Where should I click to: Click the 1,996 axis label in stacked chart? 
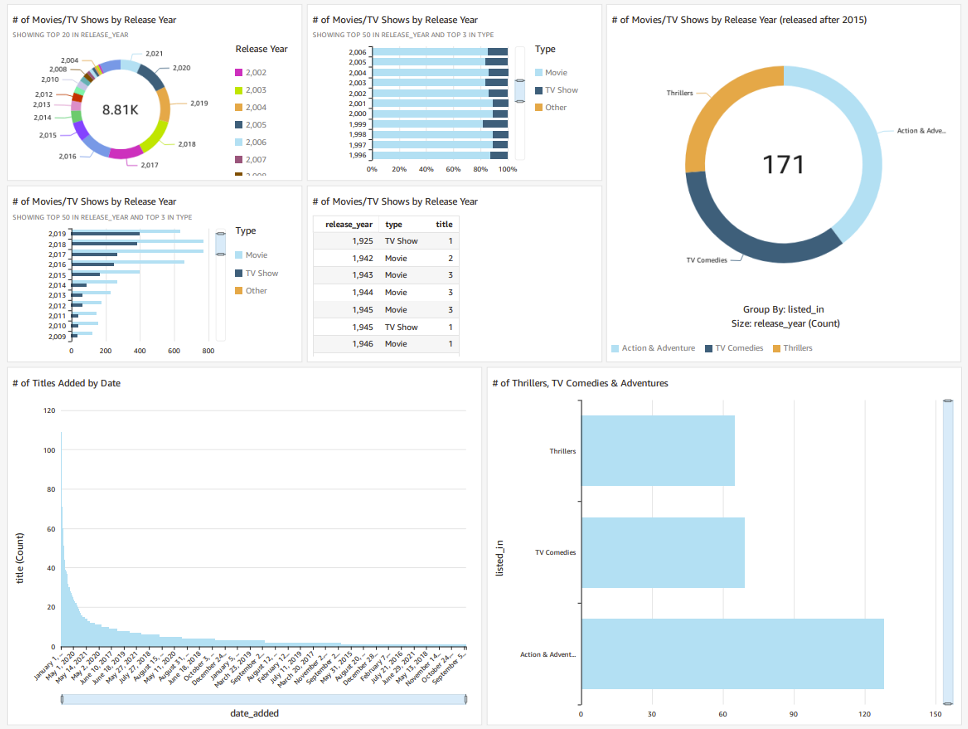(357, 155)
